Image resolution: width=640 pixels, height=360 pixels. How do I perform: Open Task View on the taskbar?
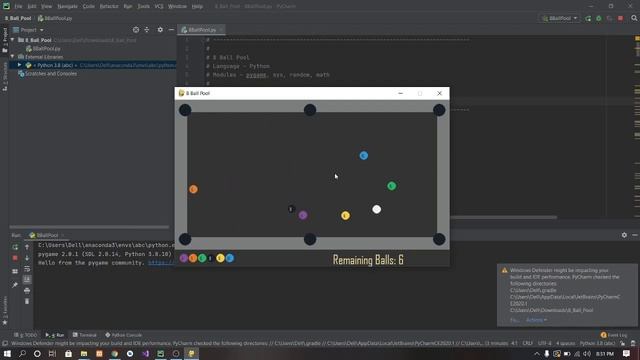pyautogui.click(x=52, y=353)
